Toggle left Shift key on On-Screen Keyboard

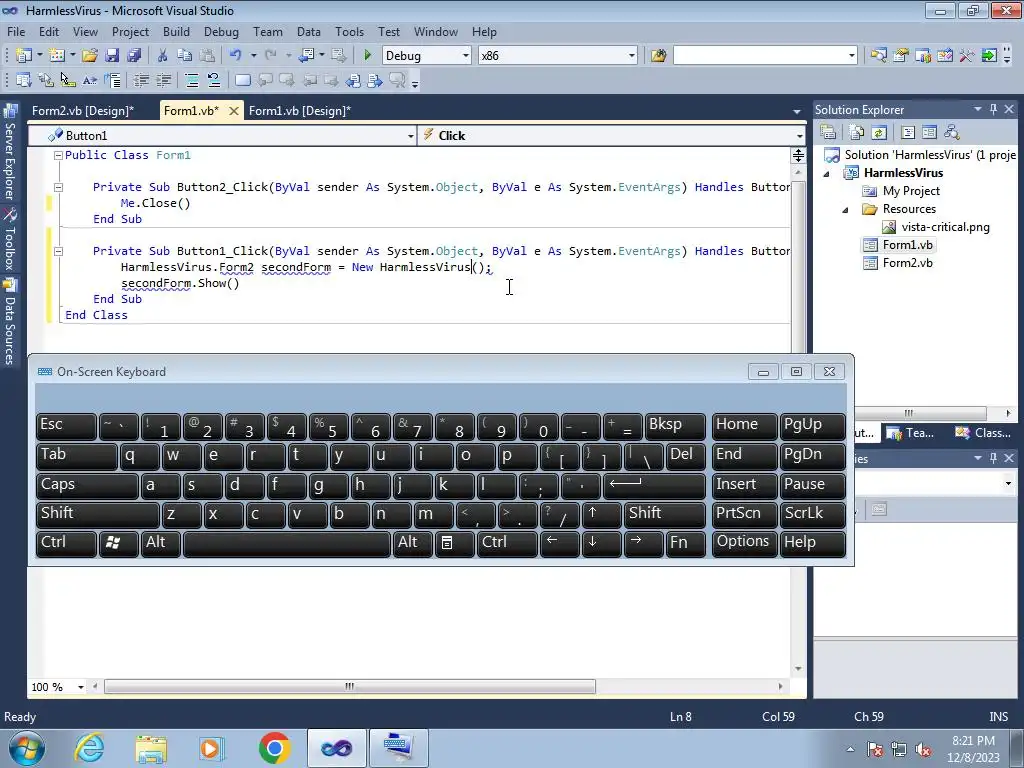coord(97,515)
